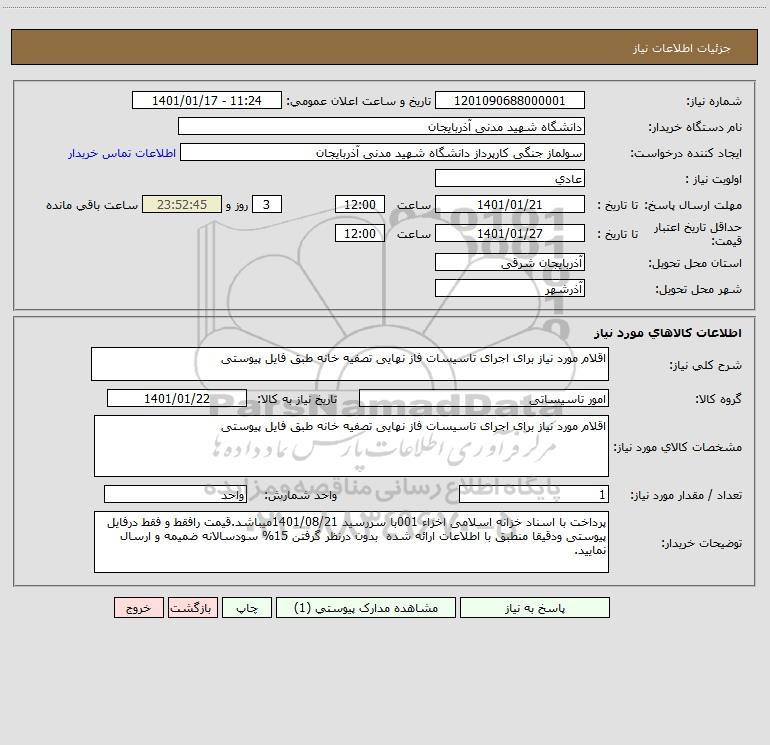Viewport: 770px width, 745px height.
Task: Click the 'توضیحات خریدار:' label
Action: pyautogui.click(x=702, y=543)
